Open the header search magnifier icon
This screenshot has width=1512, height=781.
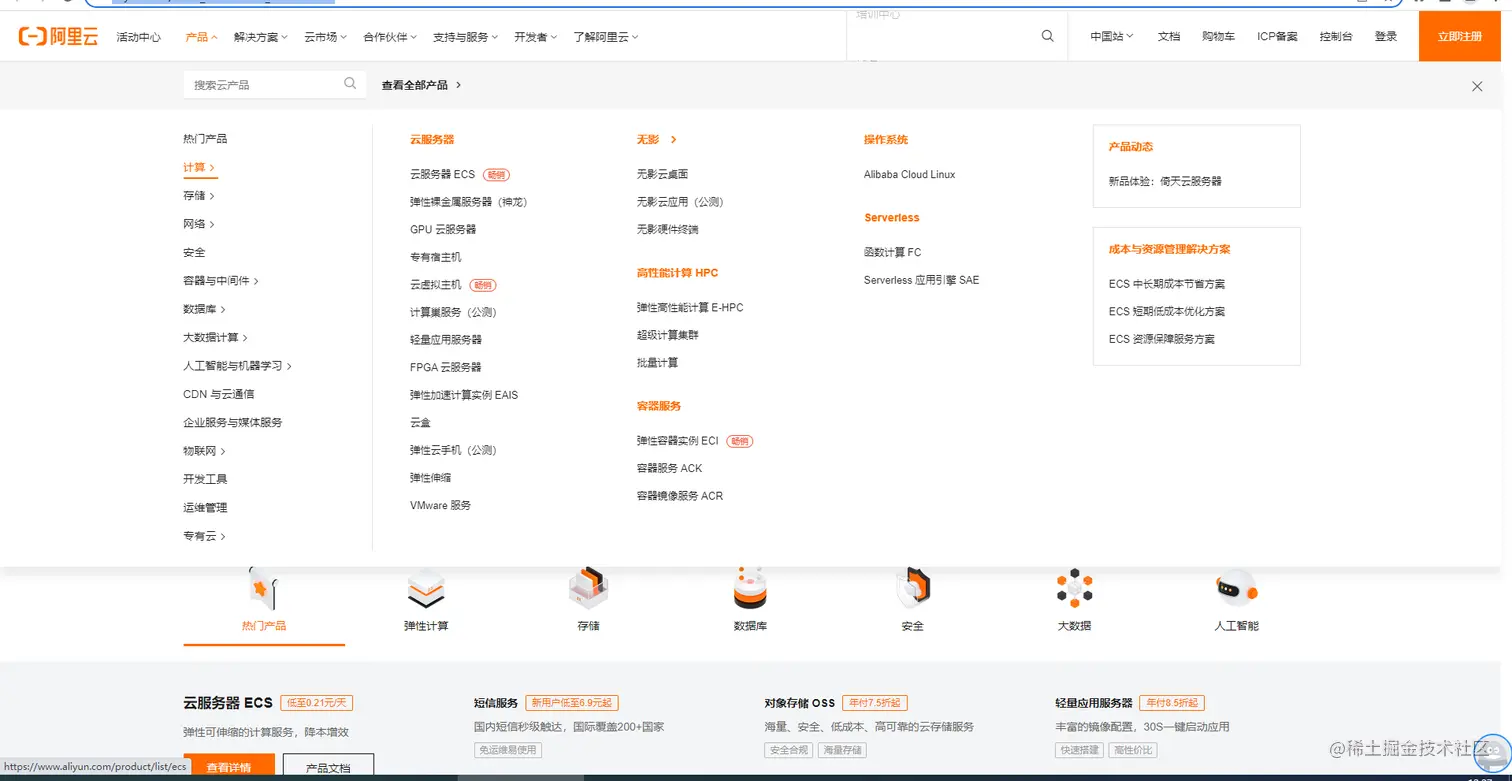pyautogui.click(x=1047, y=36)
